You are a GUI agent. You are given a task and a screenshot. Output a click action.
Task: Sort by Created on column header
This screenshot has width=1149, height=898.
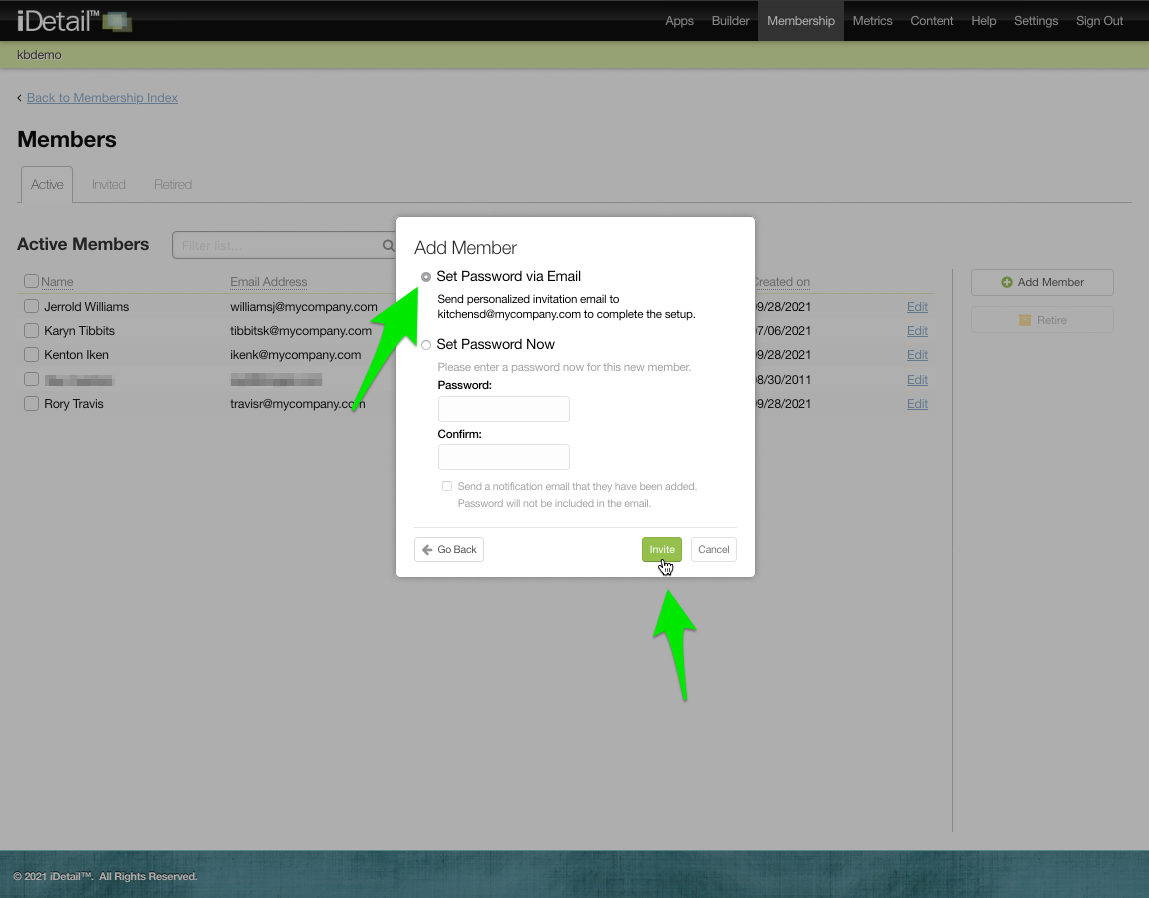click(x=782, y=281)
